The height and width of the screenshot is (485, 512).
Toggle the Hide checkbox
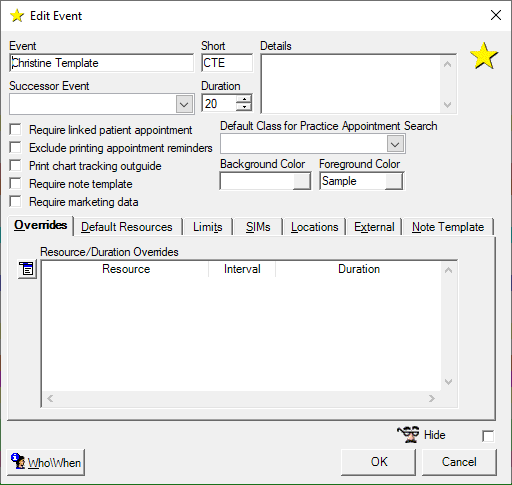488,436
